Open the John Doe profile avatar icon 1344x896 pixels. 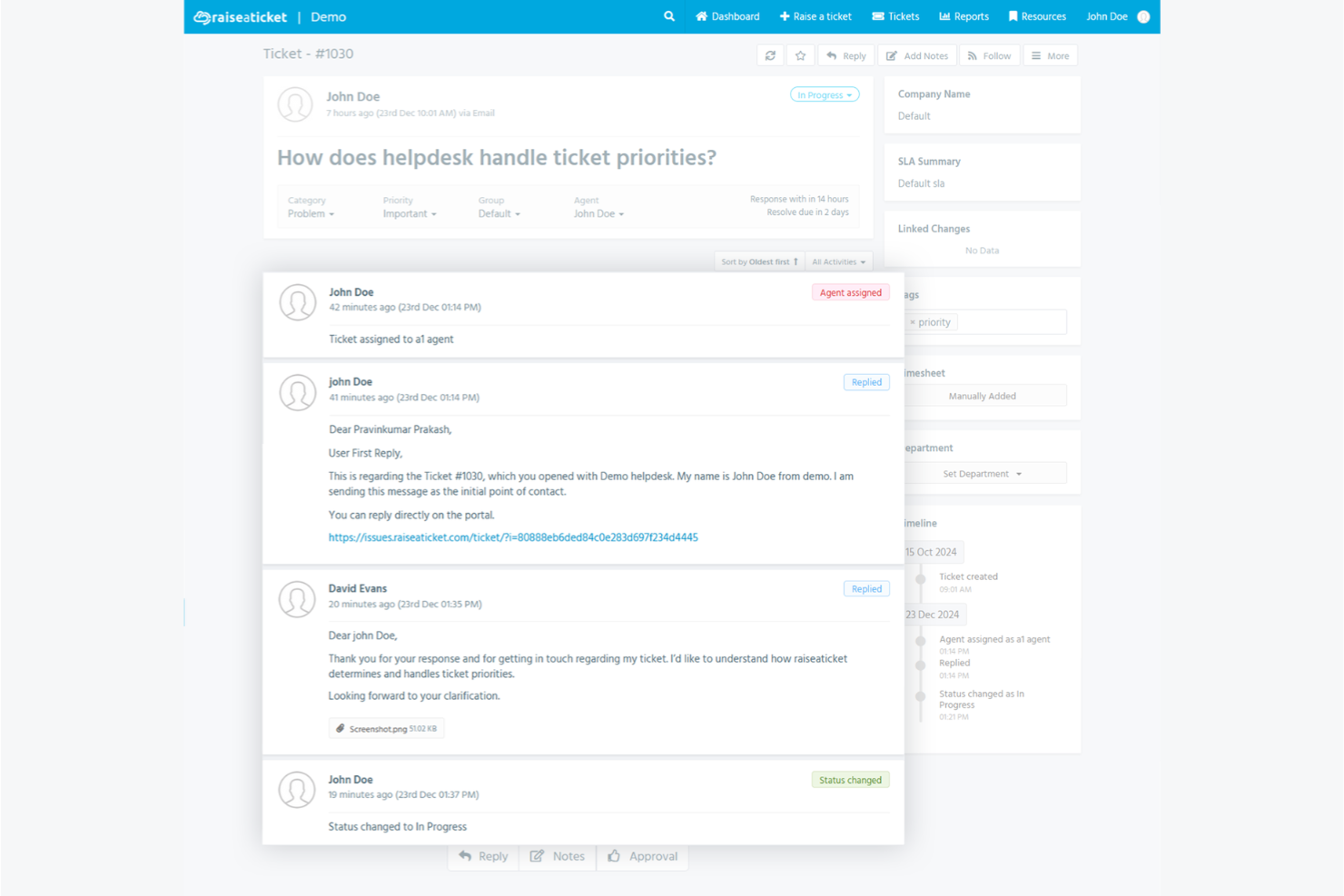coord(1142,16)
